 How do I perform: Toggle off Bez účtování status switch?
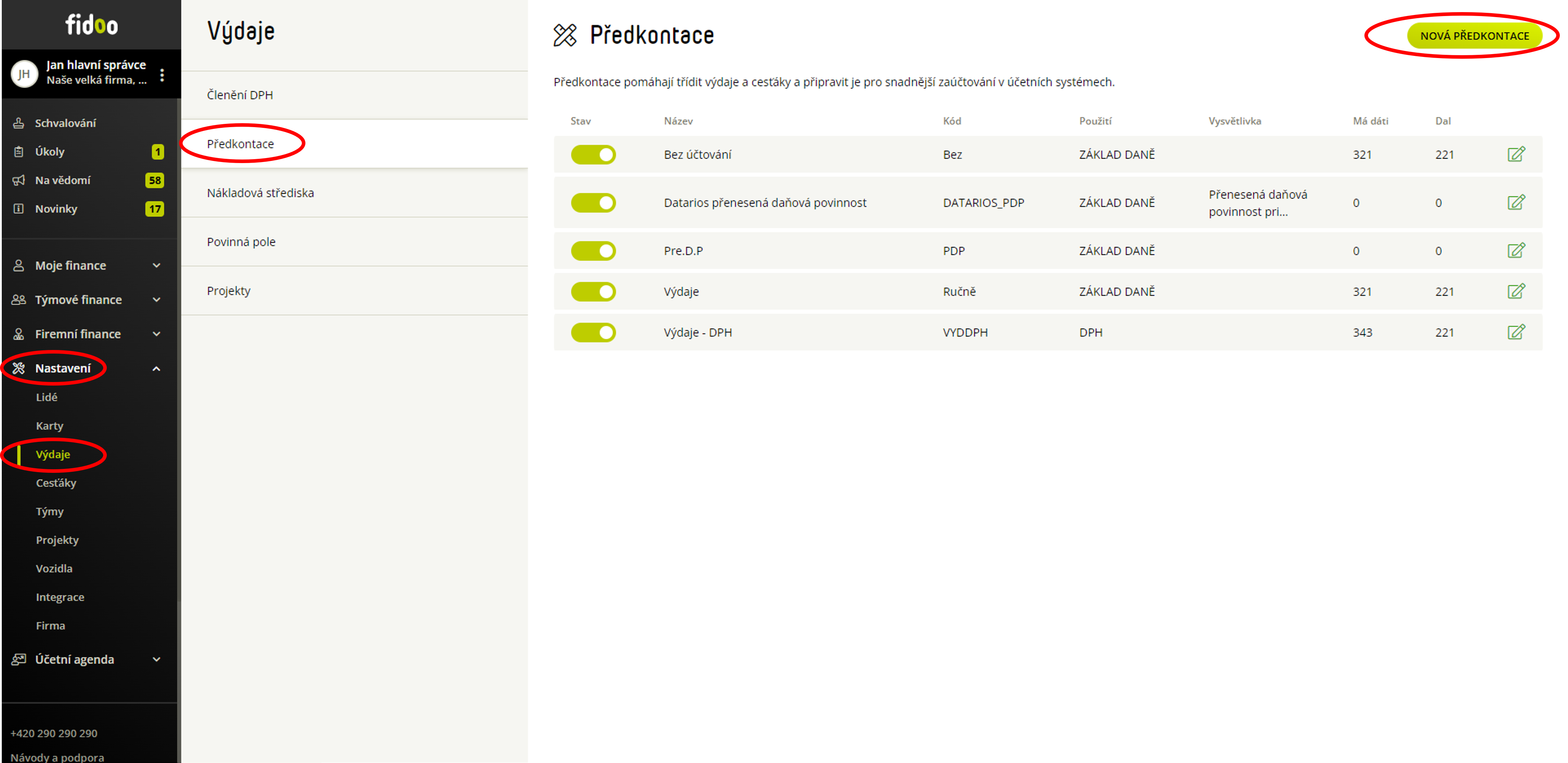593,155
